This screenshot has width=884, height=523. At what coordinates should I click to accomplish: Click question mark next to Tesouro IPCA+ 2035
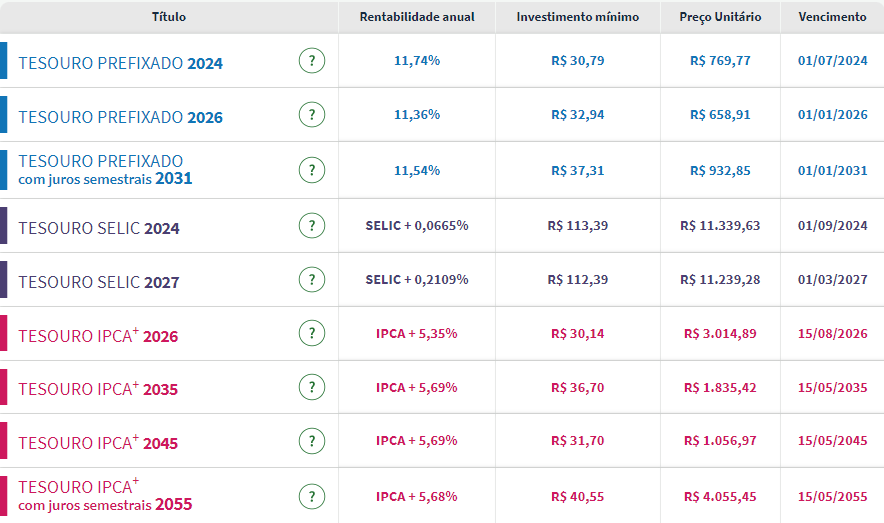[312, 387]
